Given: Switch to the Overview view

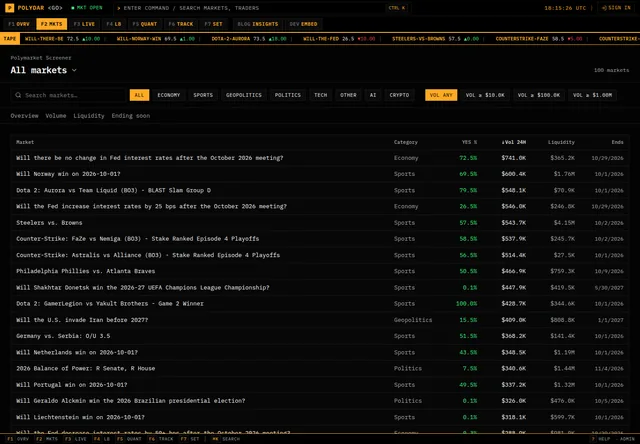Looking at the screenshot, I should tap(24, 116).
